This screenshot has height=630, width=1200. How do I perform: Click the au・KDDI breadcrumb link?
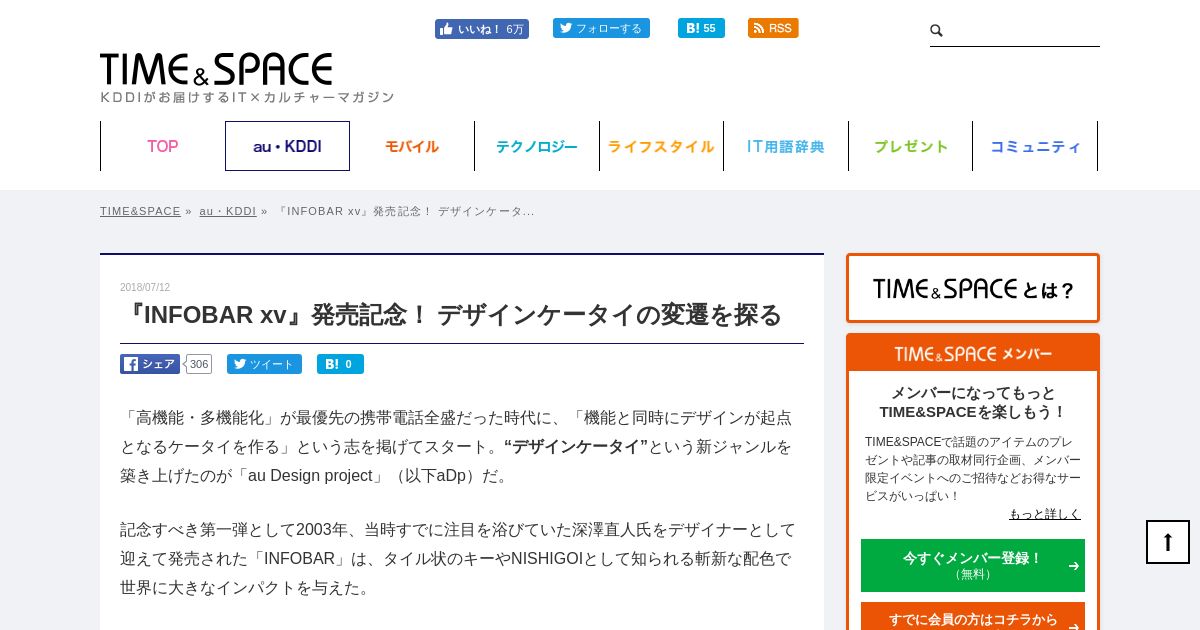point(228,211)
